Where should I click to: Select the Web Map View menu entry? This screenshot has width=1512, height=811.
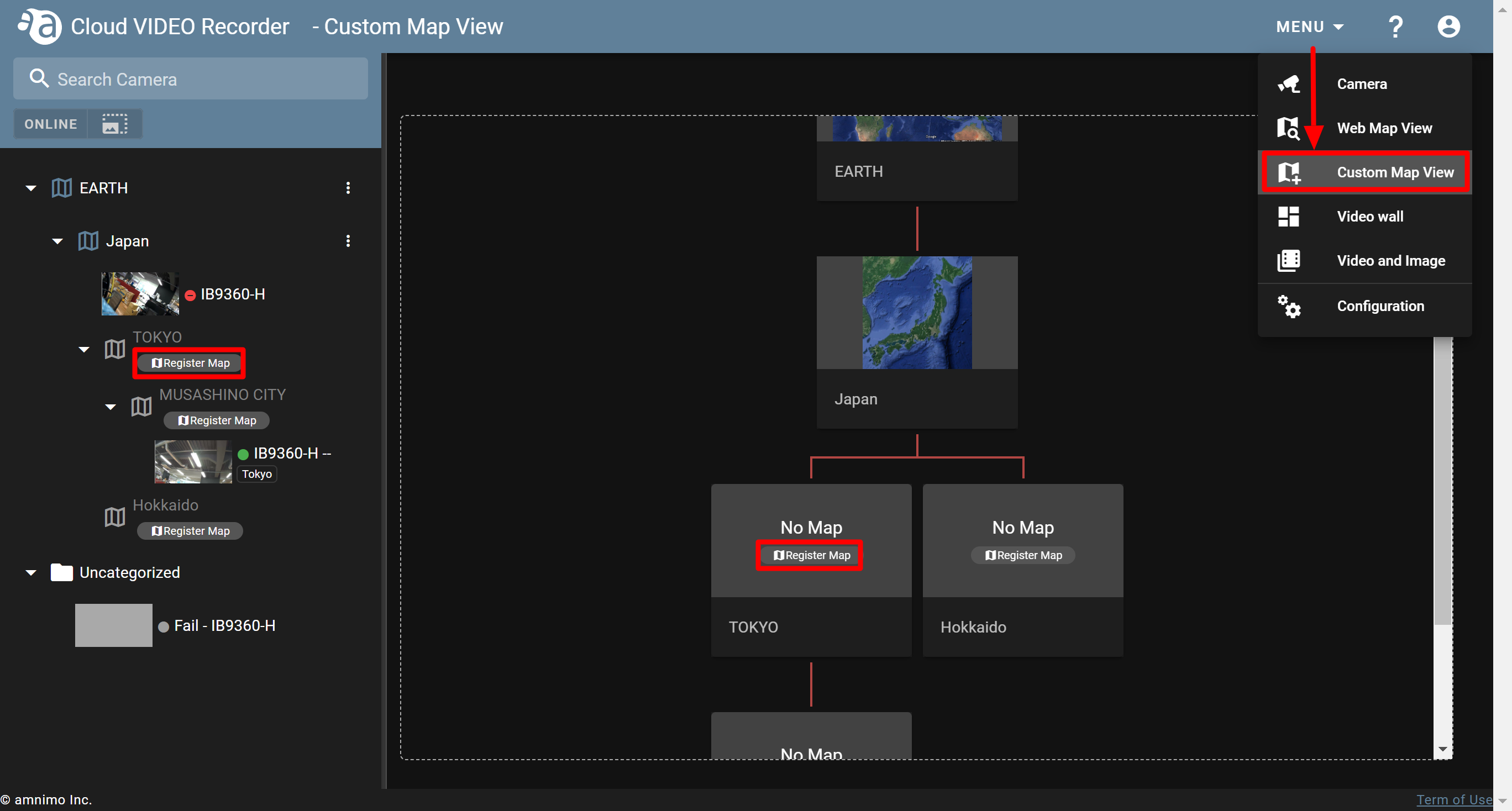click(1364, 128)
